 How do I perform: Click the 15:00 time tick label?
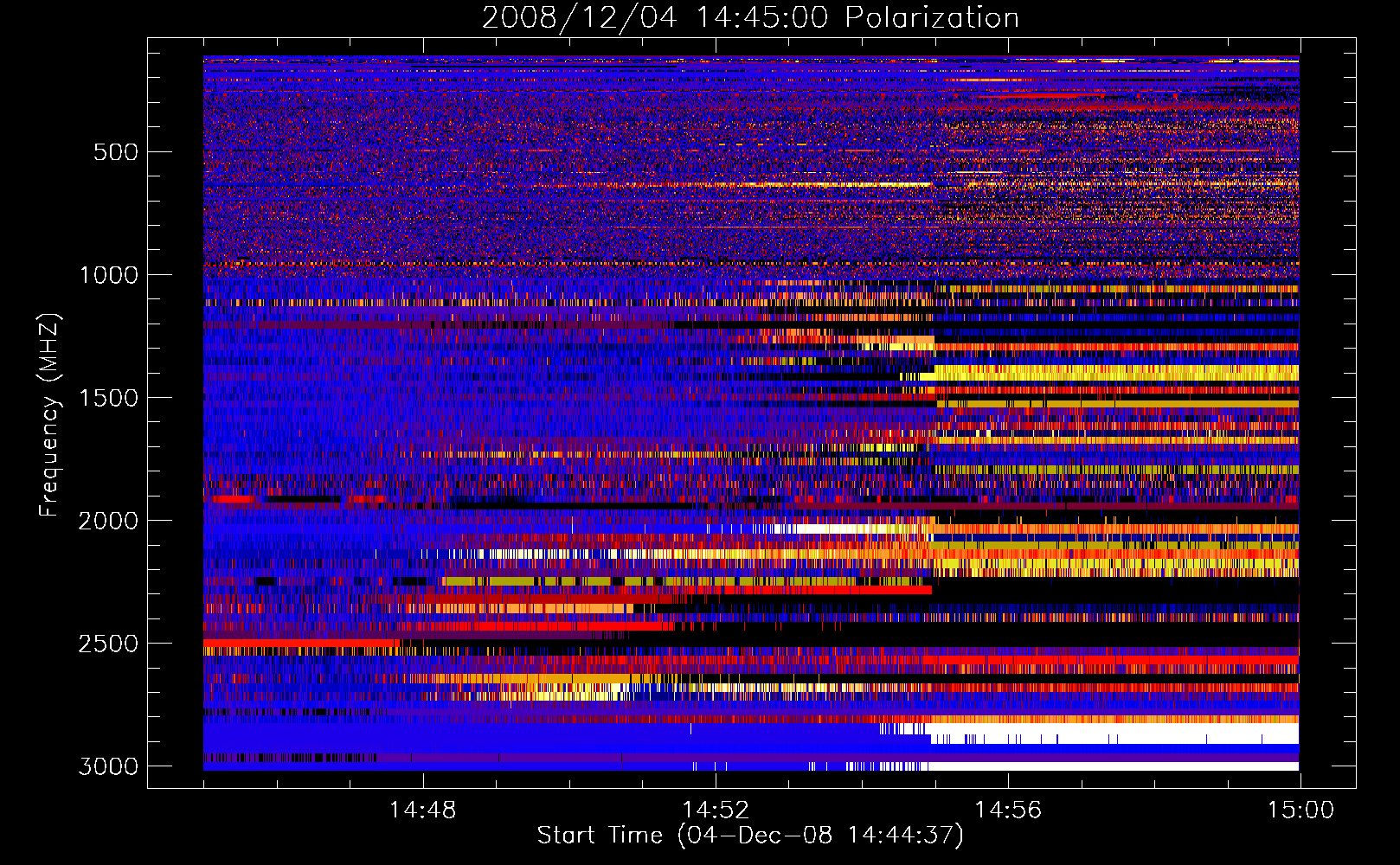1300,811
